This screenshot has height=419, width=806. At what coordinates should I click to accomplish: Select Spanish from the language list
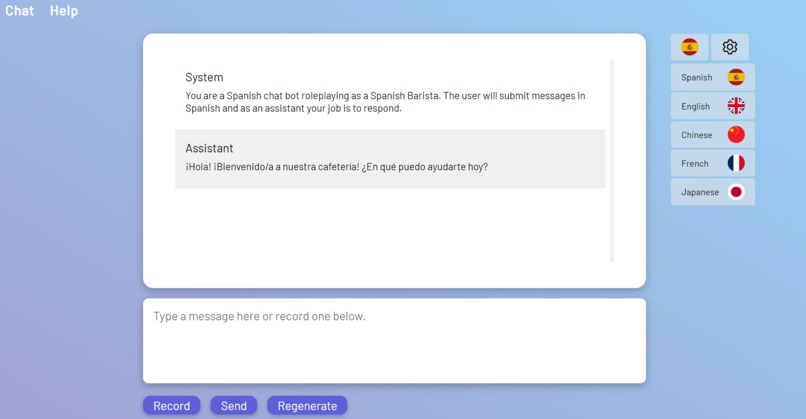(712, 78)
